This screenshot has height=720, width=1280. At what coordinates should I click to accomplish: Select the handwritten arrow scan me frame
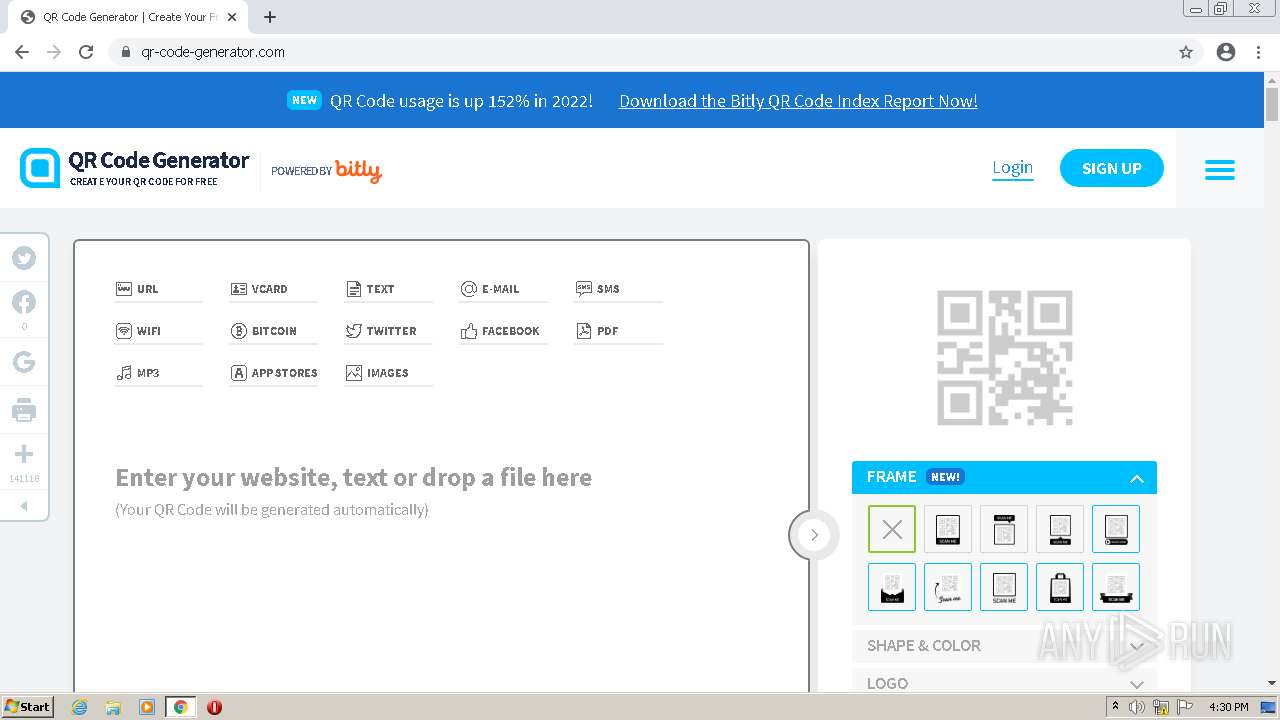948,587
